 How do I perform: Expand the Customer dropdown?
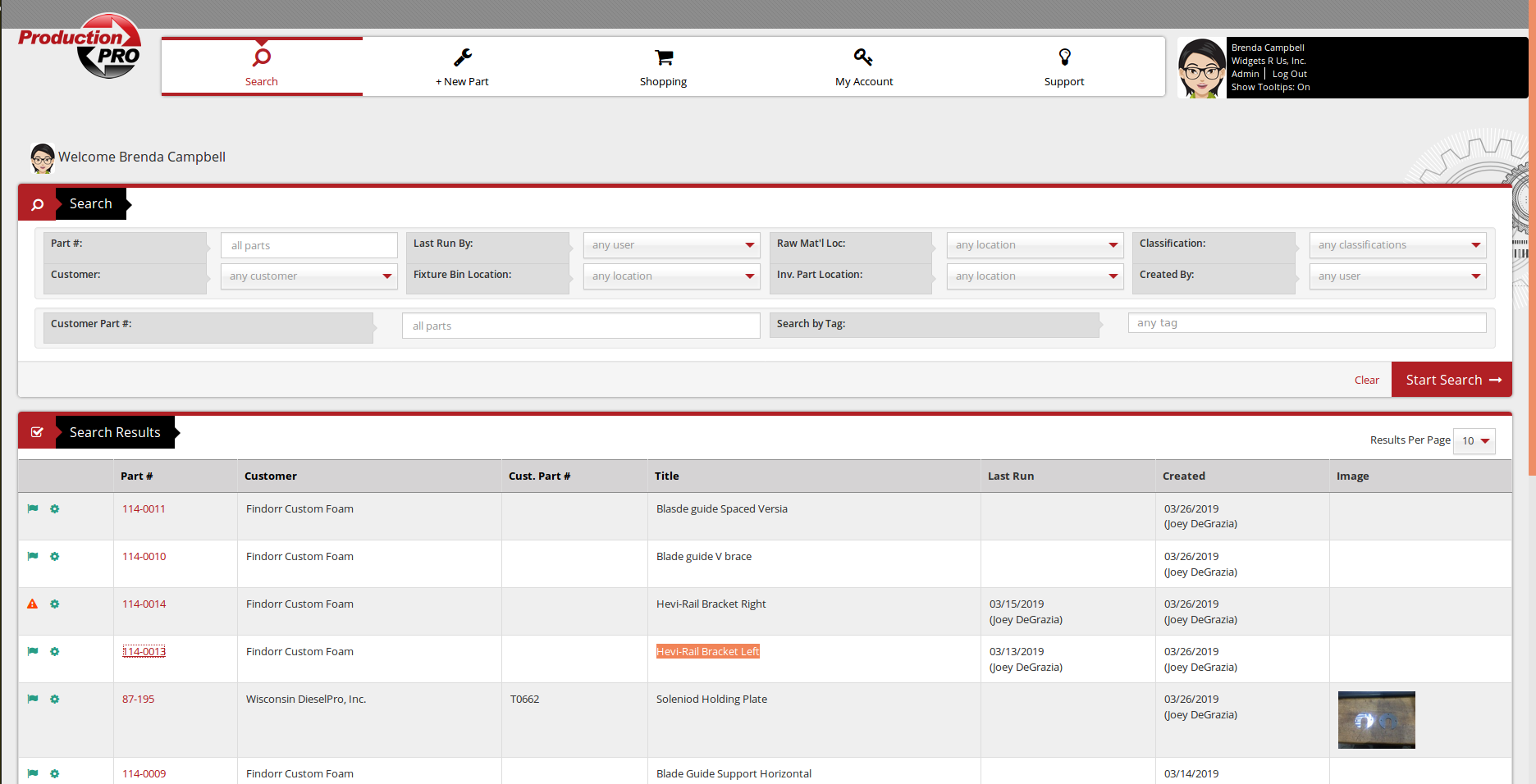tap(309, 276)
